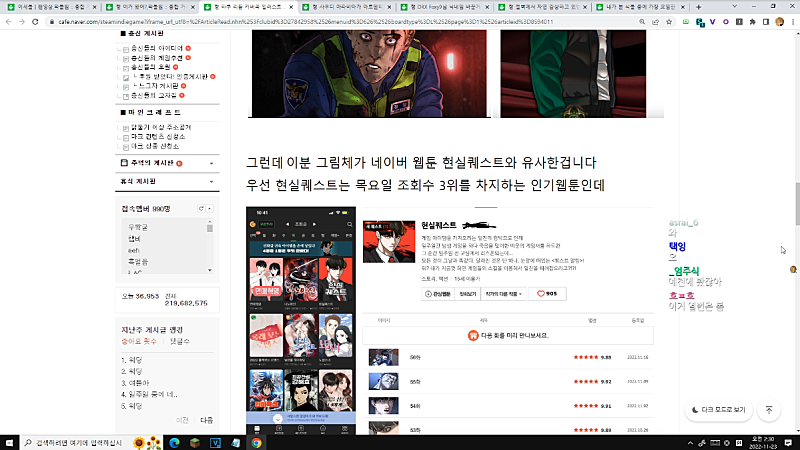
Task: Click the green screen-capture extension icon
Action: (686, 22)
